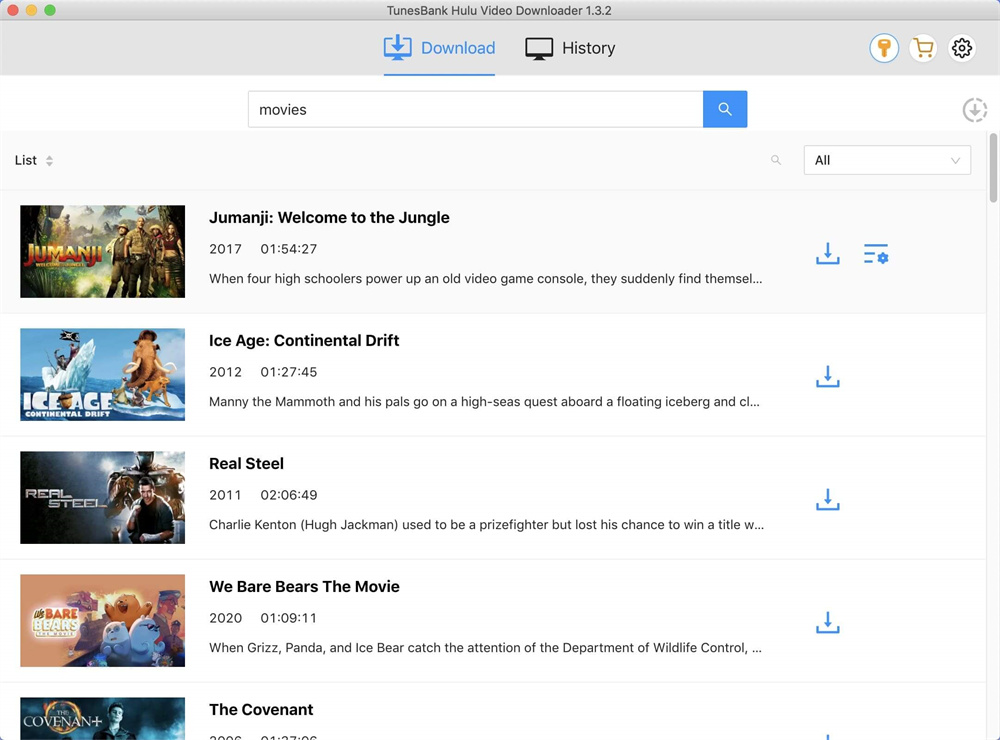Toggle the List sort arrows
Screen dimensions: 1000x740
click(x=49, y=161)
